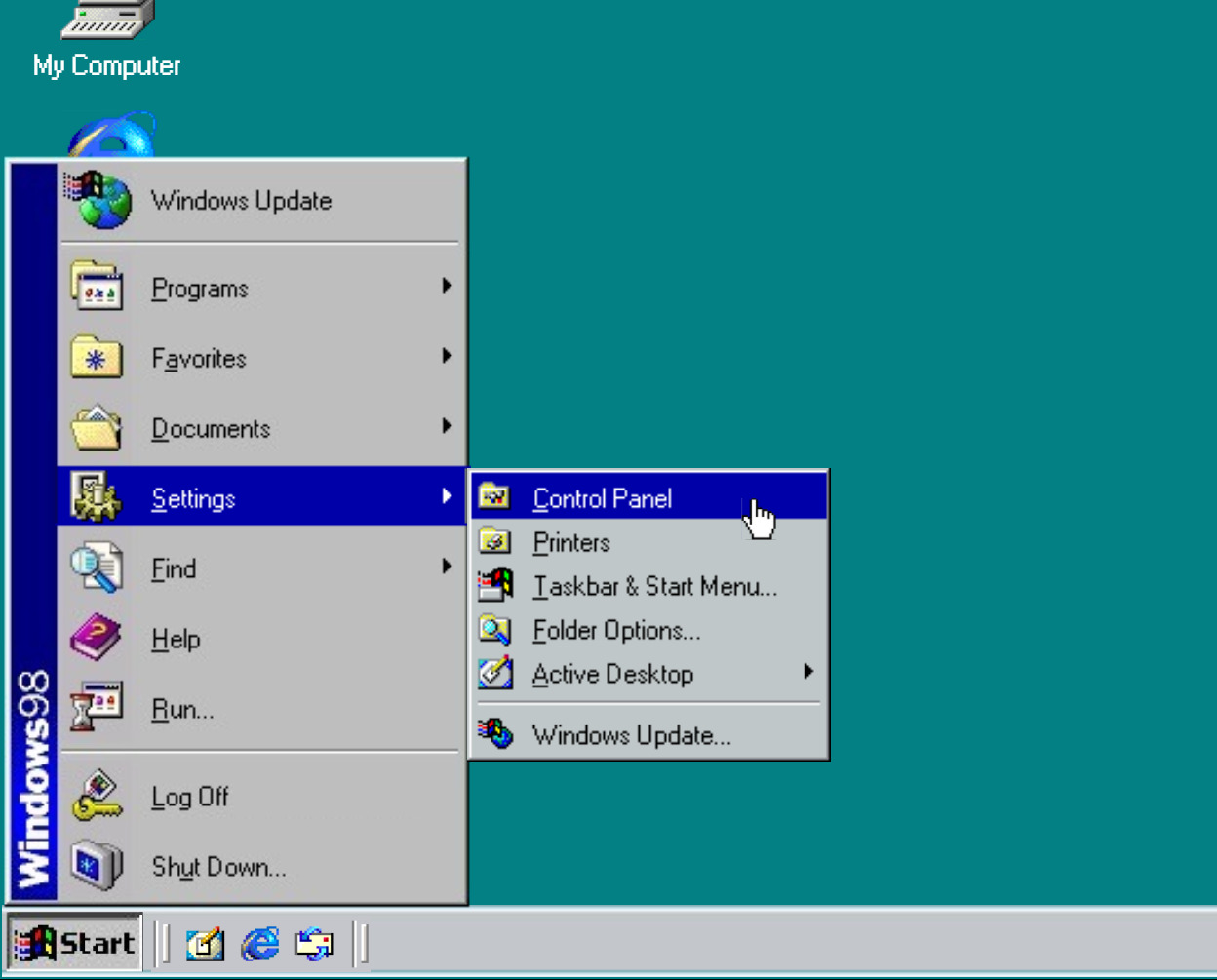The height and width of the screenshot is (980, 1217).
Task: Choose Windows Update... in Settings submenu
Action: (648, 735)
